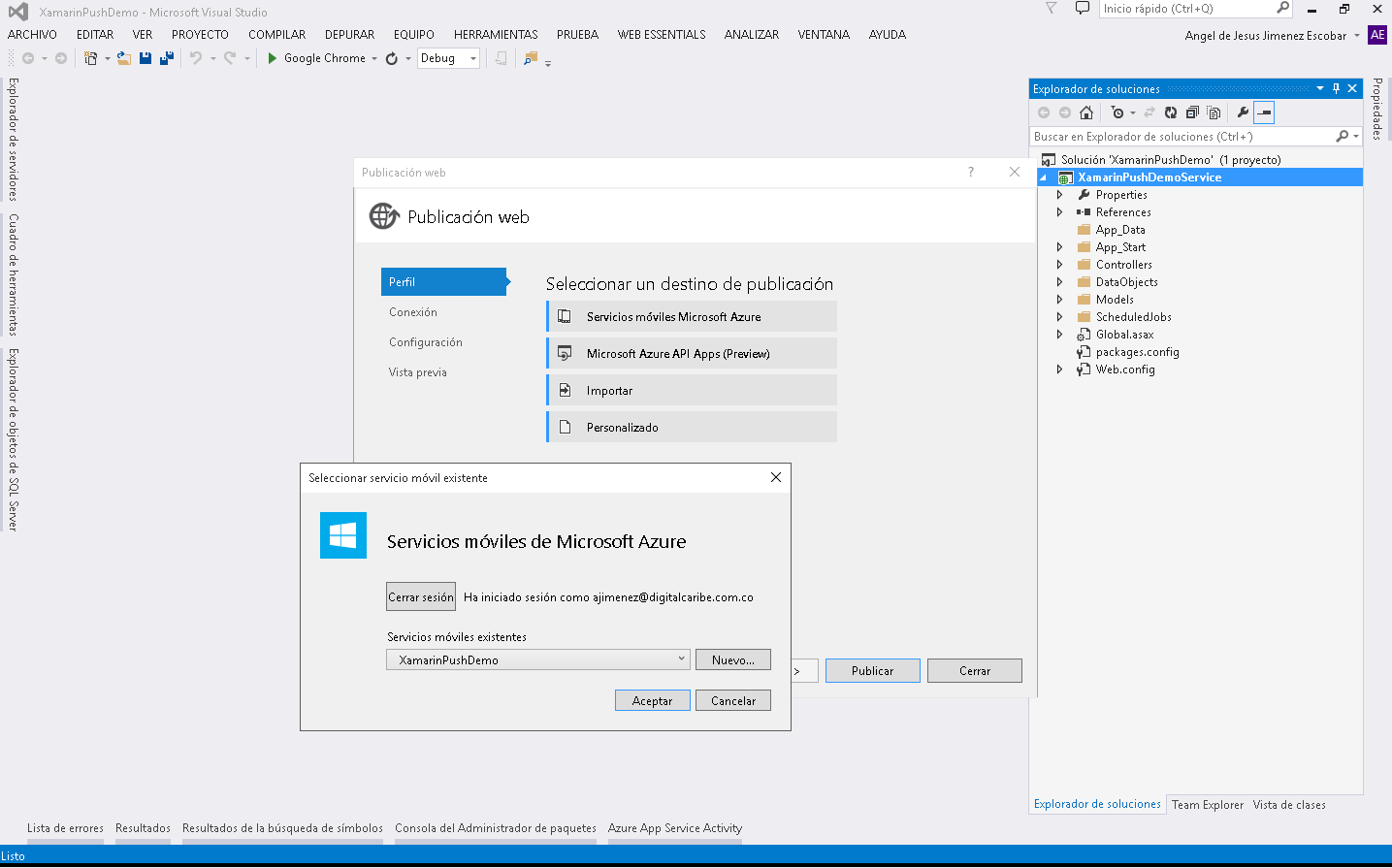The height and width of the screenshot is (868, 1392).
Task: Click the search magnifier in Solution Explorer
Action: click(x=1343, y=137)
